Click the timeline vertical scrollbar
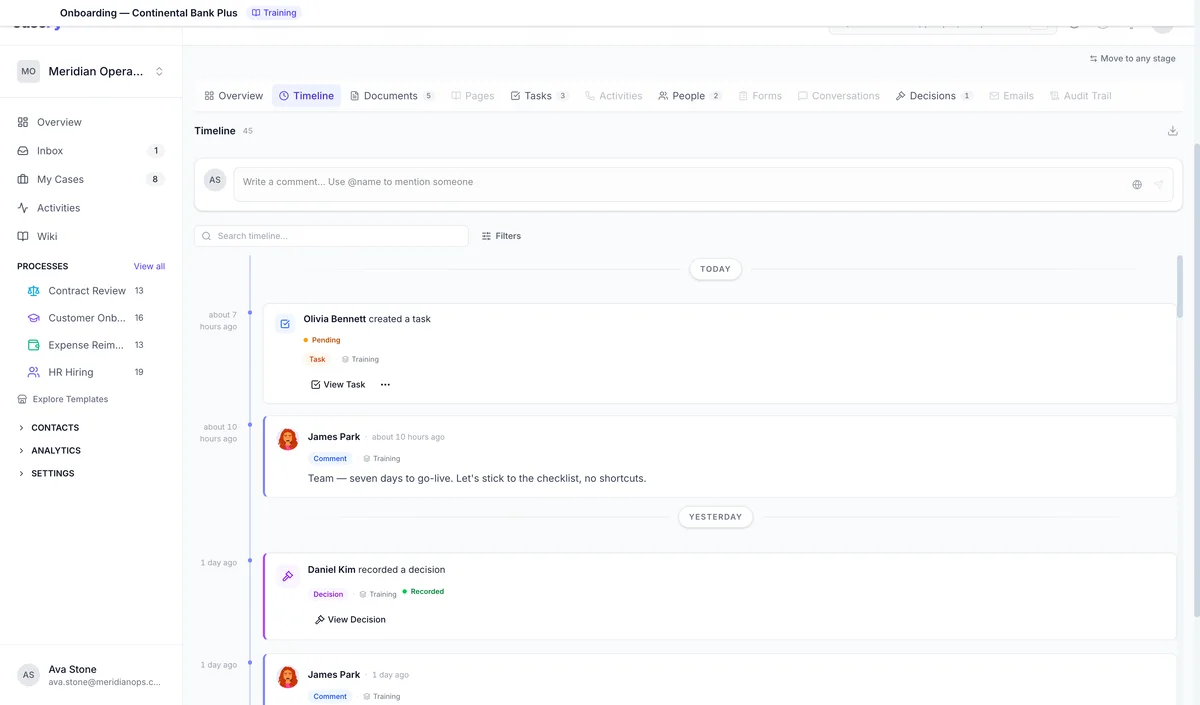 [x=1180, y=287]
